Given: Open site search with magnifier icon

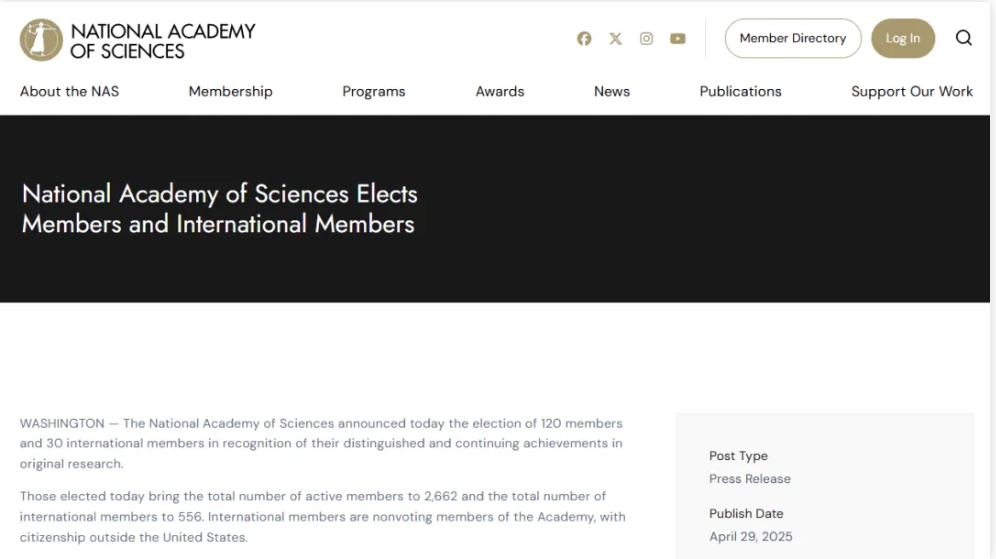Looking at the screenshot, I should click(x=964, y=38).
